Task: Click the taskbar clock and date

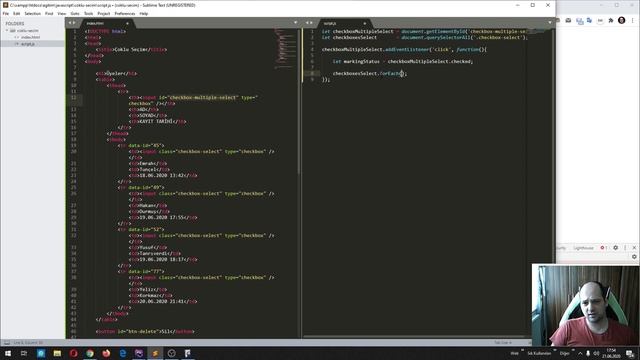Action: pyautogui.click(x=611, y=353)
